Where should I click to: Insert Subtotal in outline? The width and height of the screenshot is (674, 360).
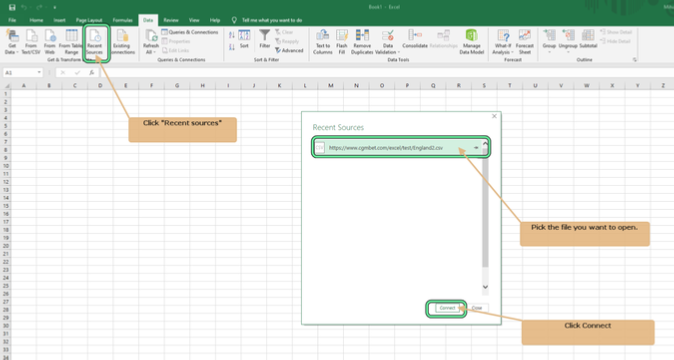click(x=588, y=39)
